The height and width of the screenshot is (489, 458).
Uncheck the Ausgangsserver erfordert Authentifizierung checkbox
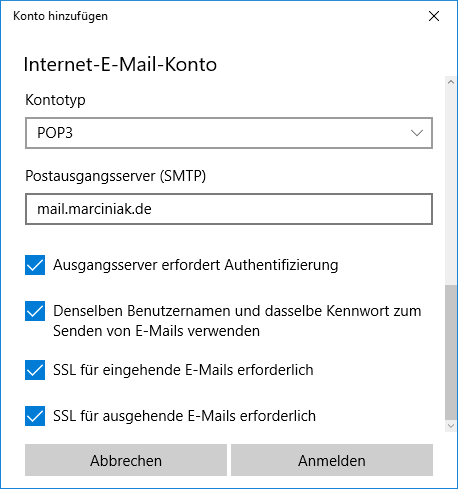click(35, 265)
